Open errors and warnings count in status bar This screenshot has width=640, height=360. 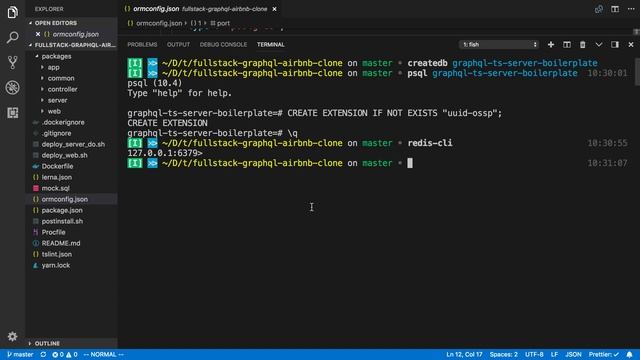tap(65, 355)
